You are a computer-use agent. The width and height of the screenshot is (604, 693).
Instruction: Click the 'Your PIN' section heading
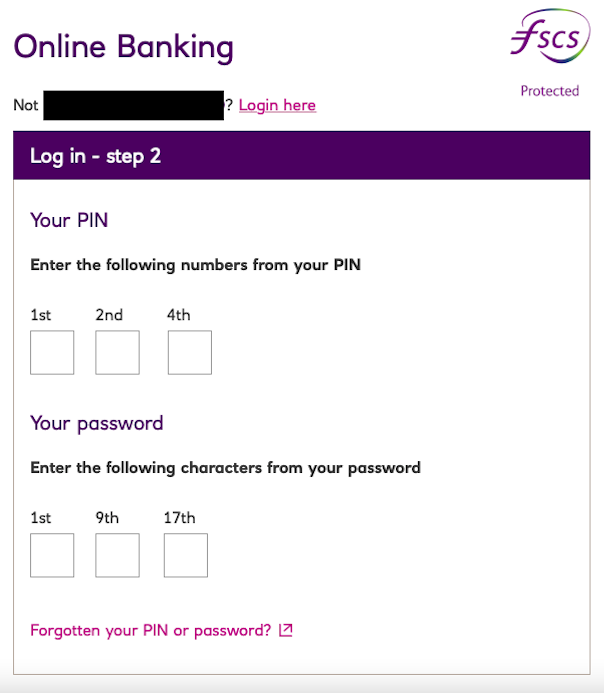pyautogui.click(x=69, y=219)
